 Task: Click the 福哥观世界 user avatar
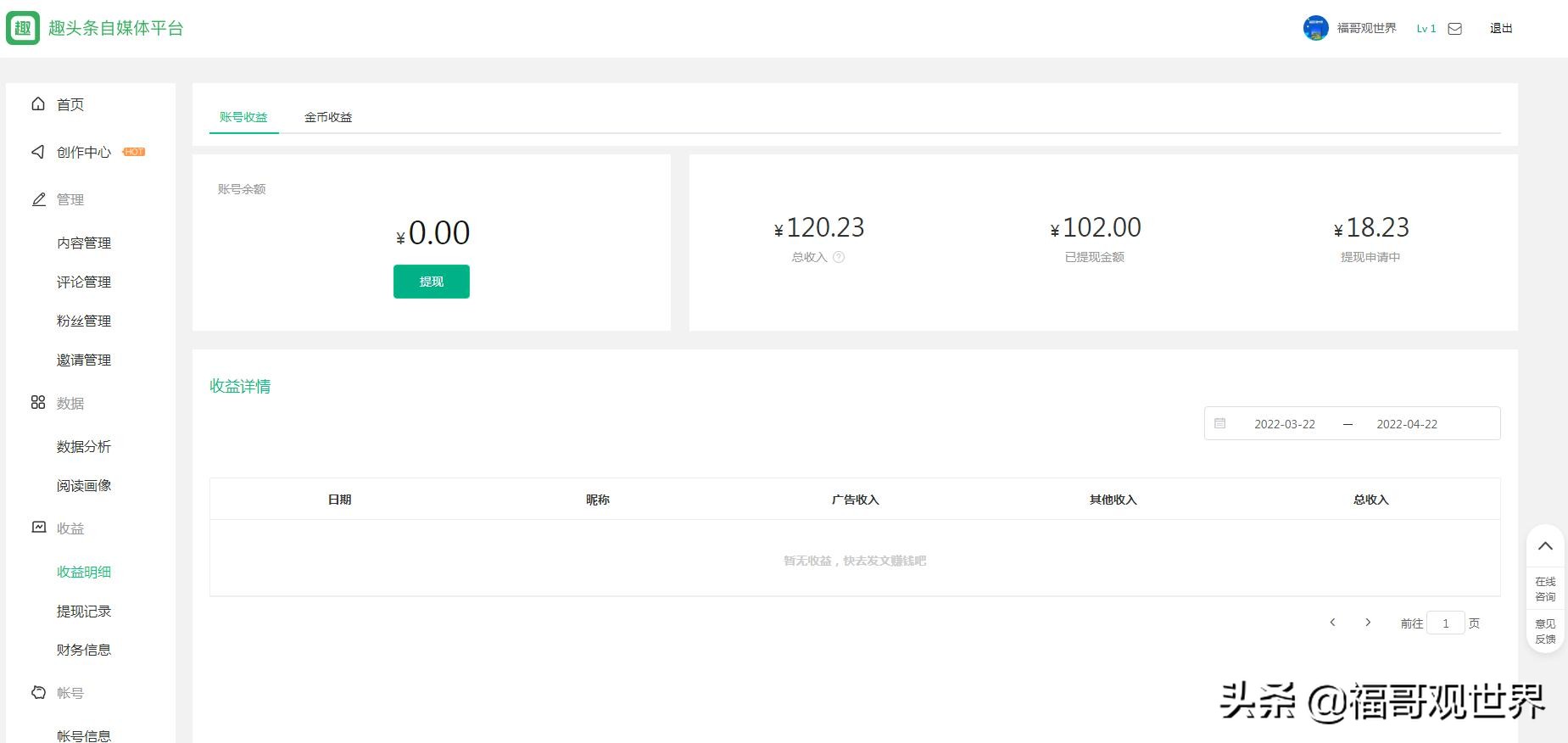click(1315, 28)
